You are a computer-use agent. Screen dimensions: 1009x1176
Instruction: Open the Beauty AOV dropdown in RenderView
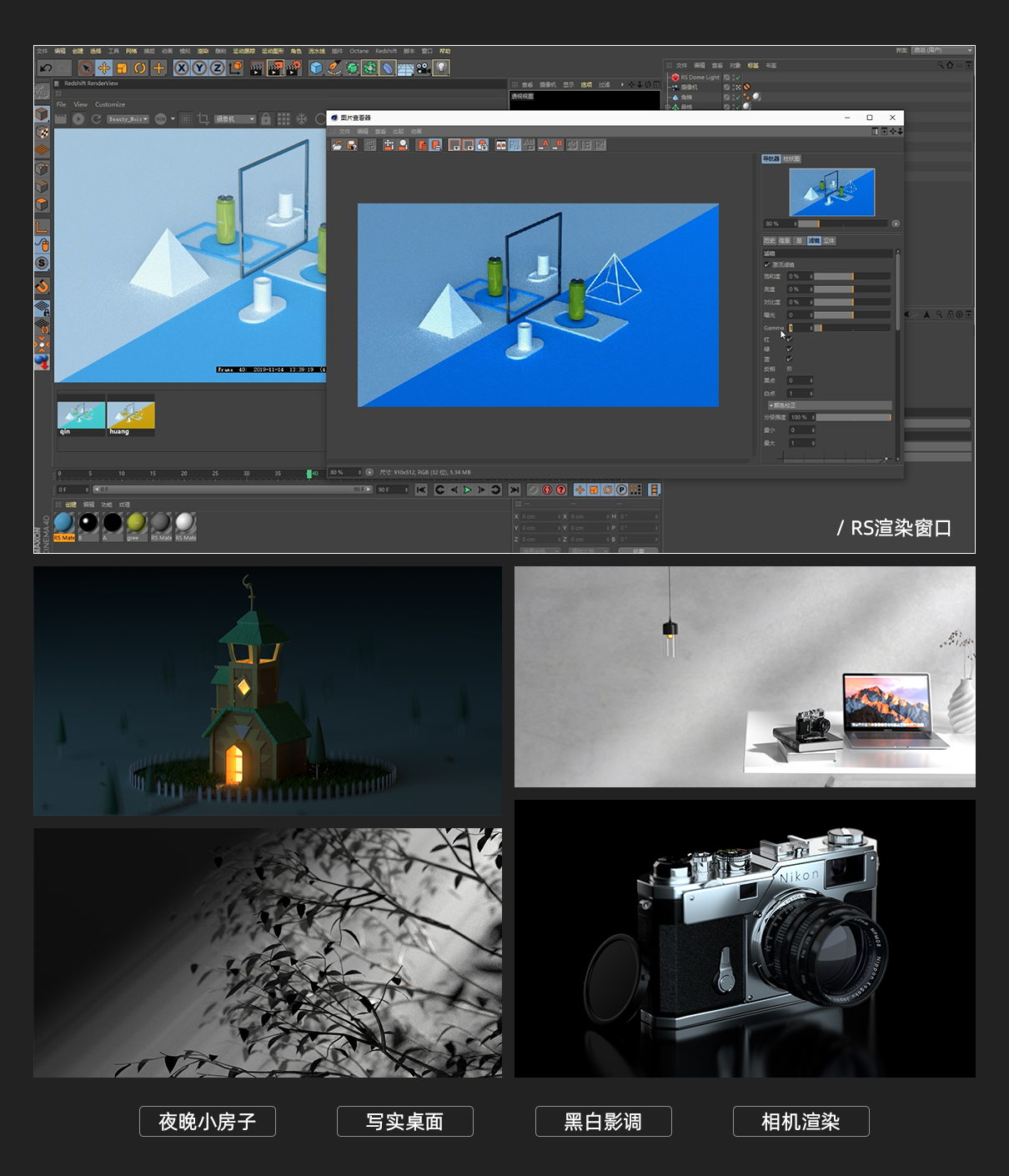128,119
